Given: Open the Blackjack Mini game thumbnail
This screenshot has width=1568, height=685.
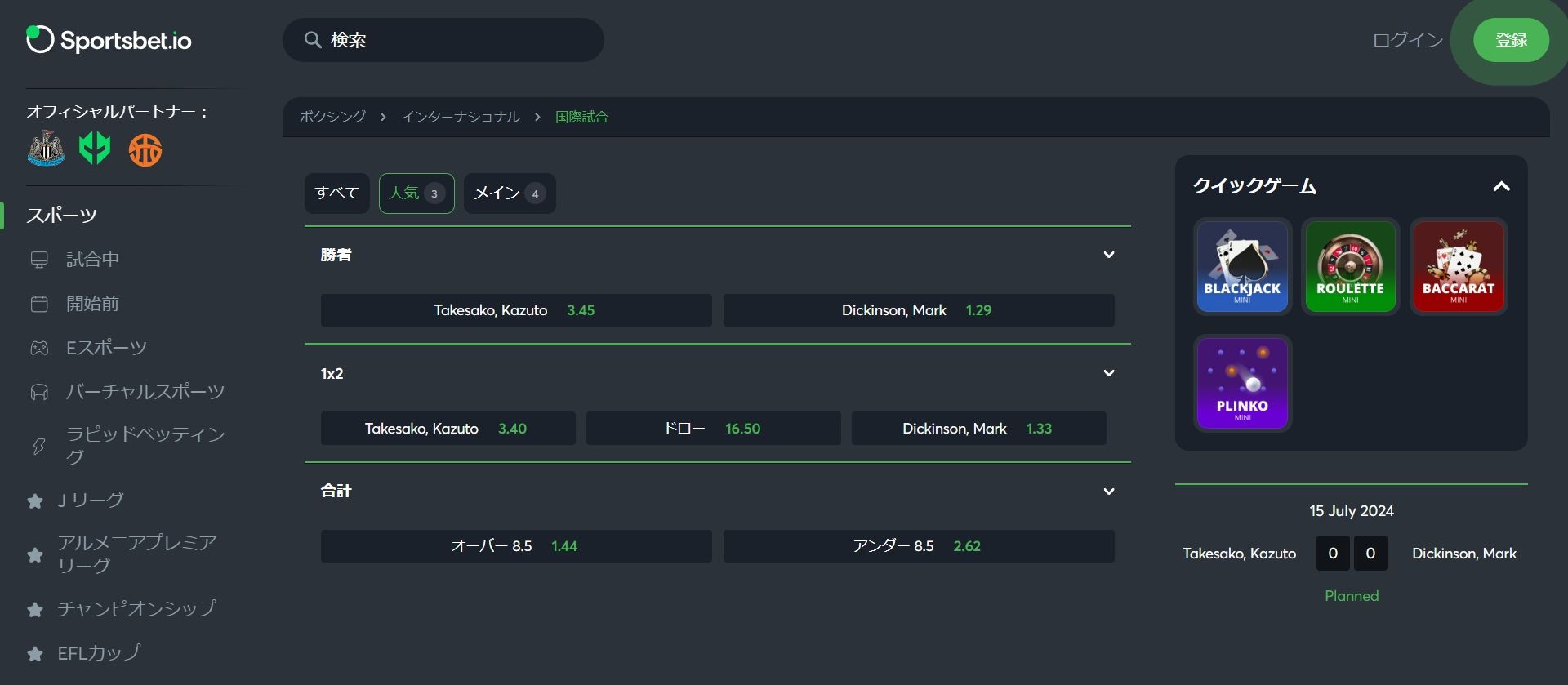Looking at the screenshot, I should point(1241,266).
